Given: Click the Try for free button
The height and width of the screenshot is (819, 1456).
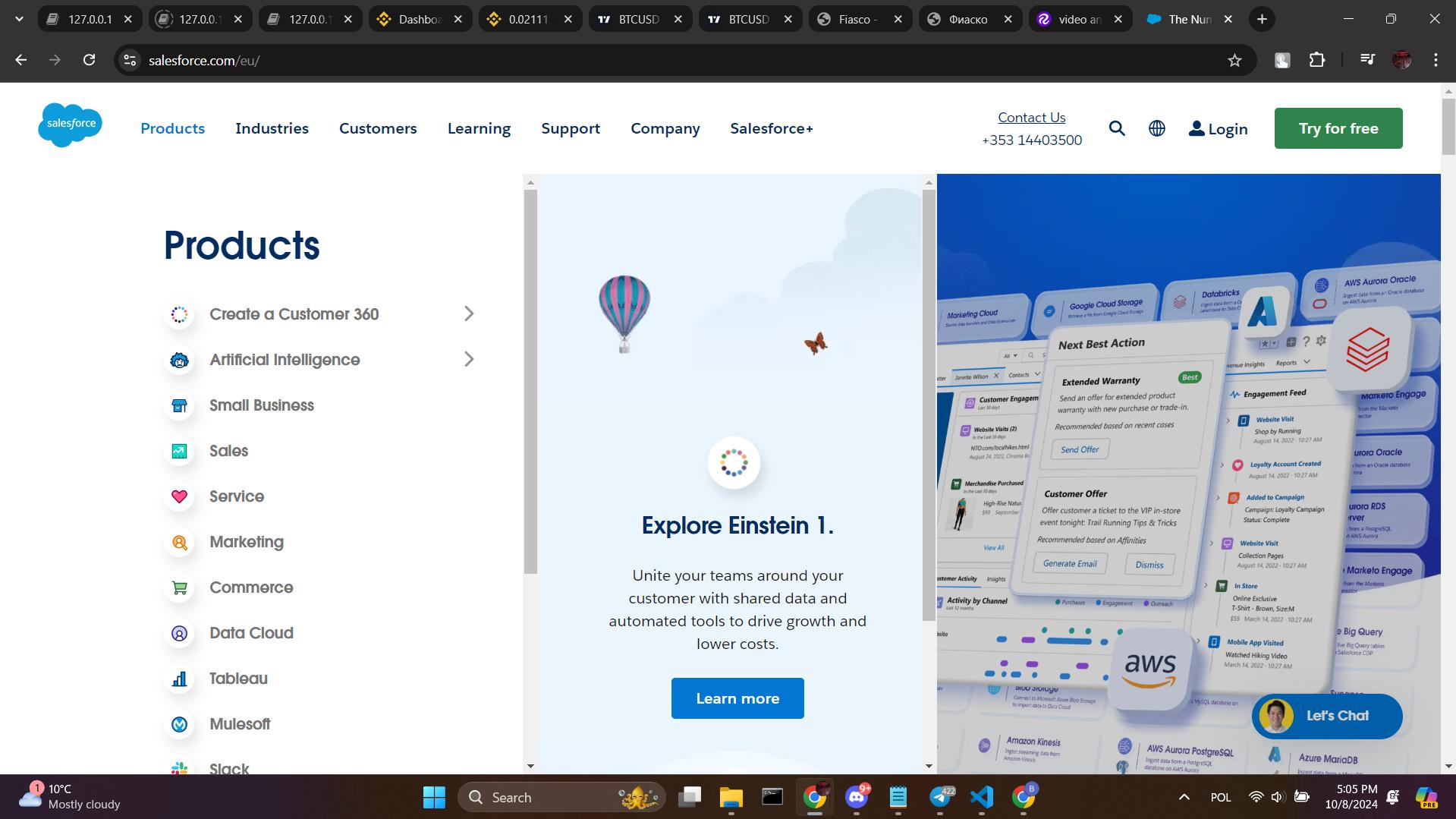Looking at the screenshot, I should pos(1338,128).
